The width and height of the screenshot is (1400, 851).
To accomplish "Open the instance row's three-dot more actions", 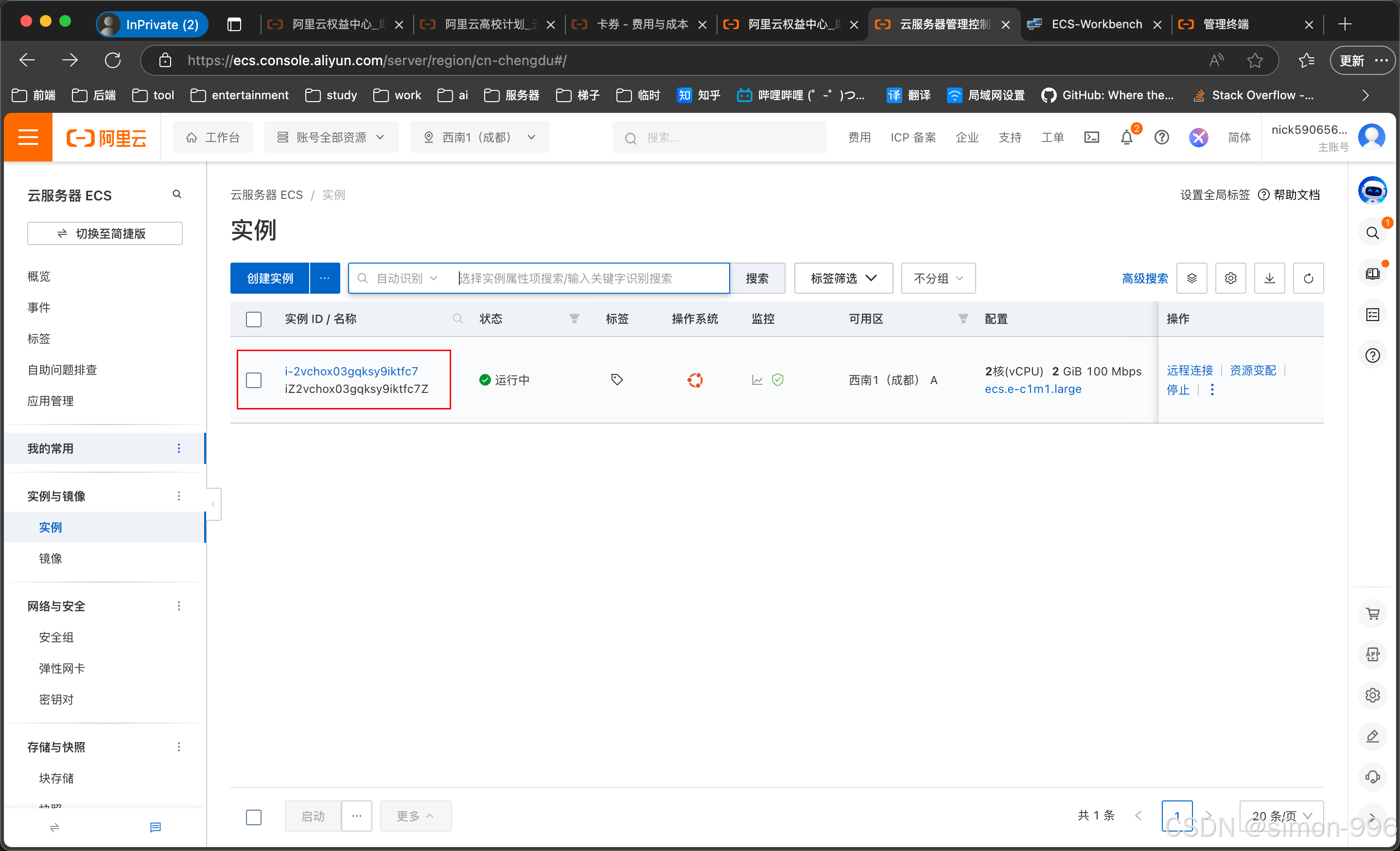I will point(1212,390).
